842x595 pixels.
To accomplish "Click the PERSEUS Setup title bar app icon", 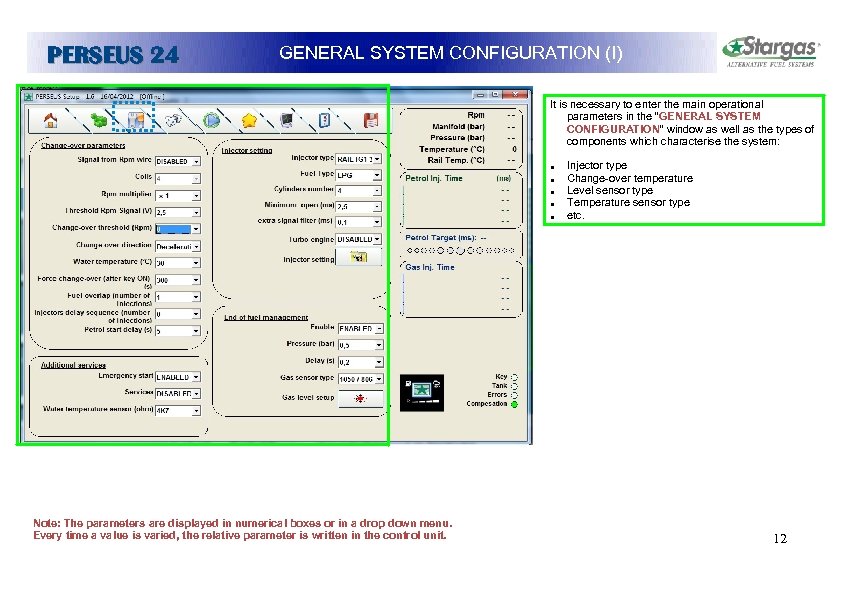I will pos(28,97).
